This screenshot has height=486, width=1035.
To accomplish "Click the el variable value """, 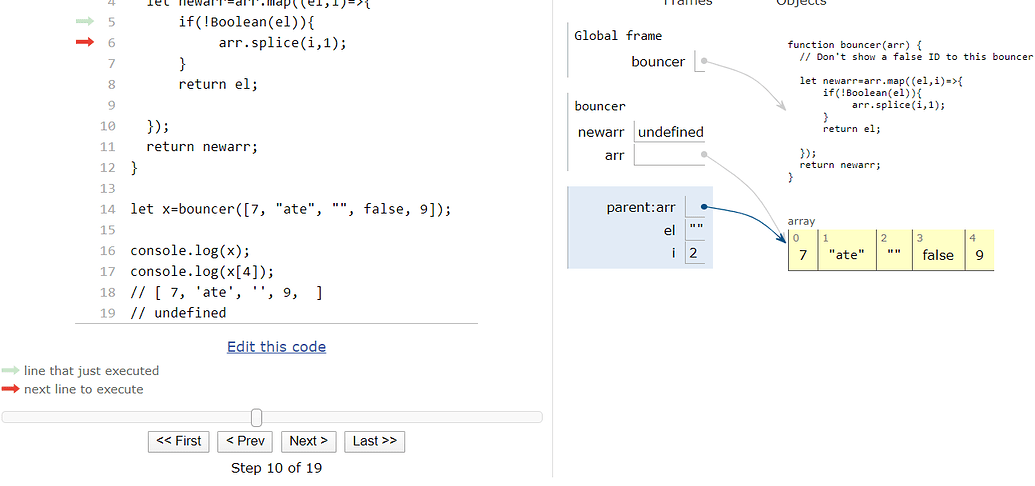I will tap(696, 230).
